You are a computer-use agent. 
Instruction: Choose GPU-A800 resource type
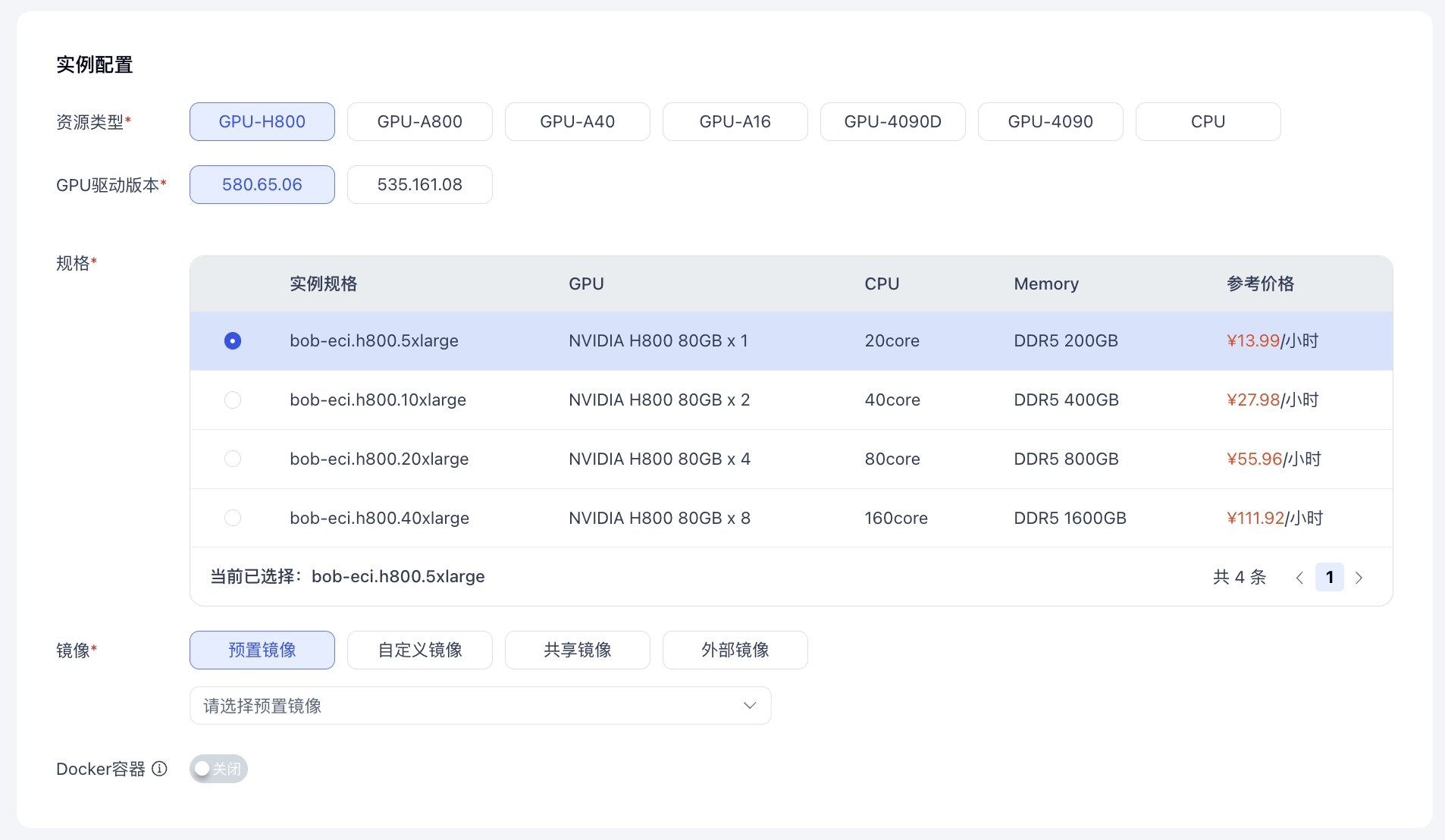(x=420, y=122)
